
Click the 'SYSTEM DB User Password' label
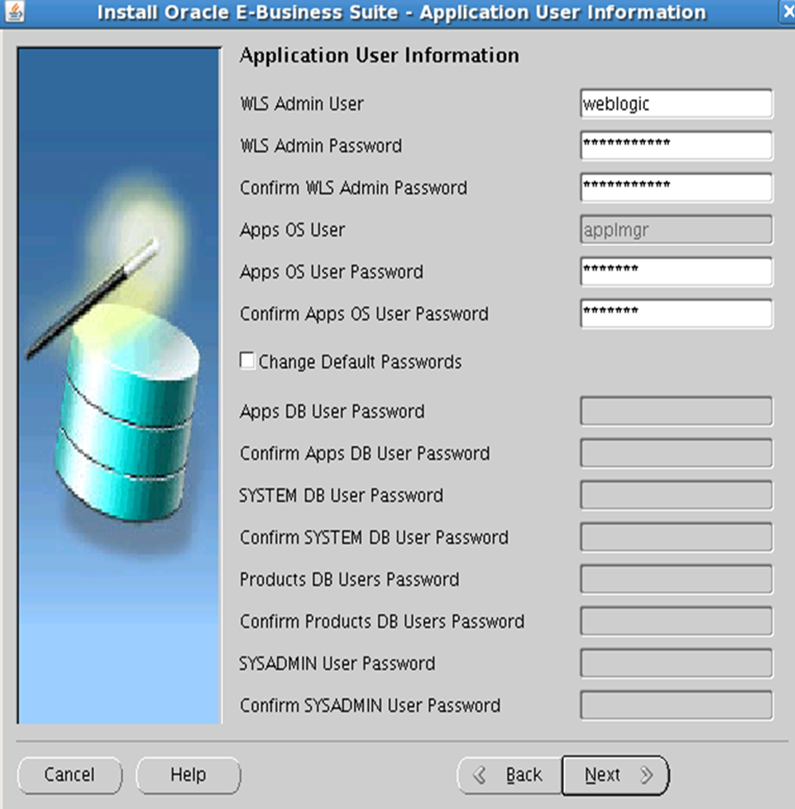click(341, 495)
